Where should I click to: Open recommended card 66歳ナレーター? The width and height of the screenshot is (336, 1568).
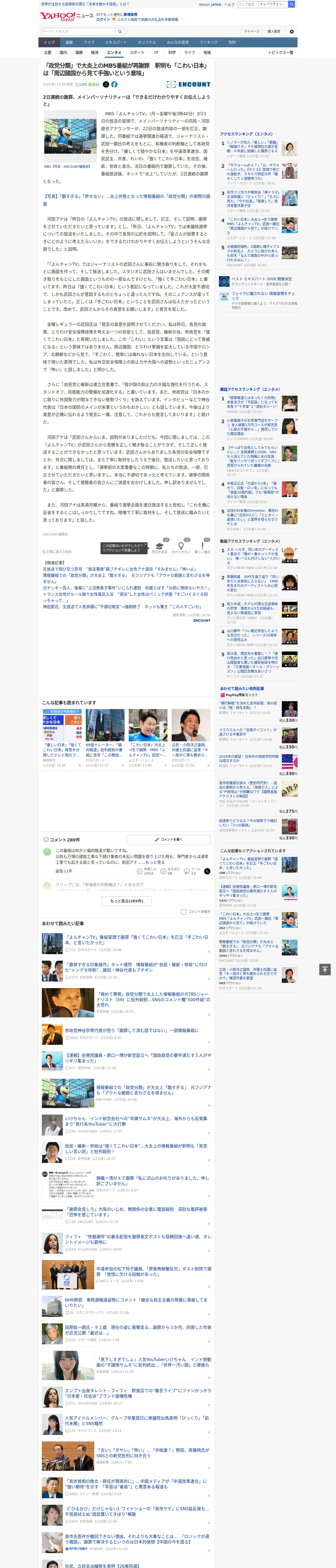tap(105, 737)
